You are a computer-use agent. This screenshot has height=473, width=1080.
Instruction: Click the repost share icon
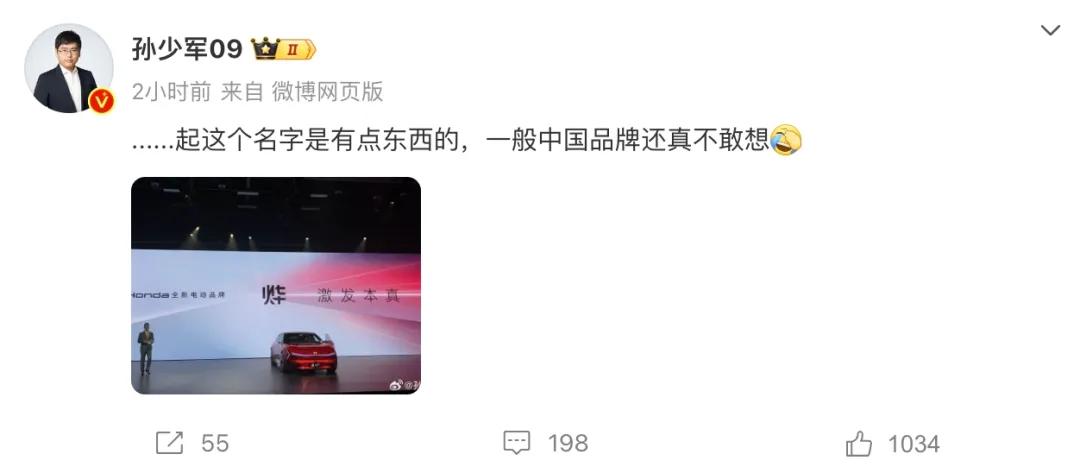tap(169, 443)
